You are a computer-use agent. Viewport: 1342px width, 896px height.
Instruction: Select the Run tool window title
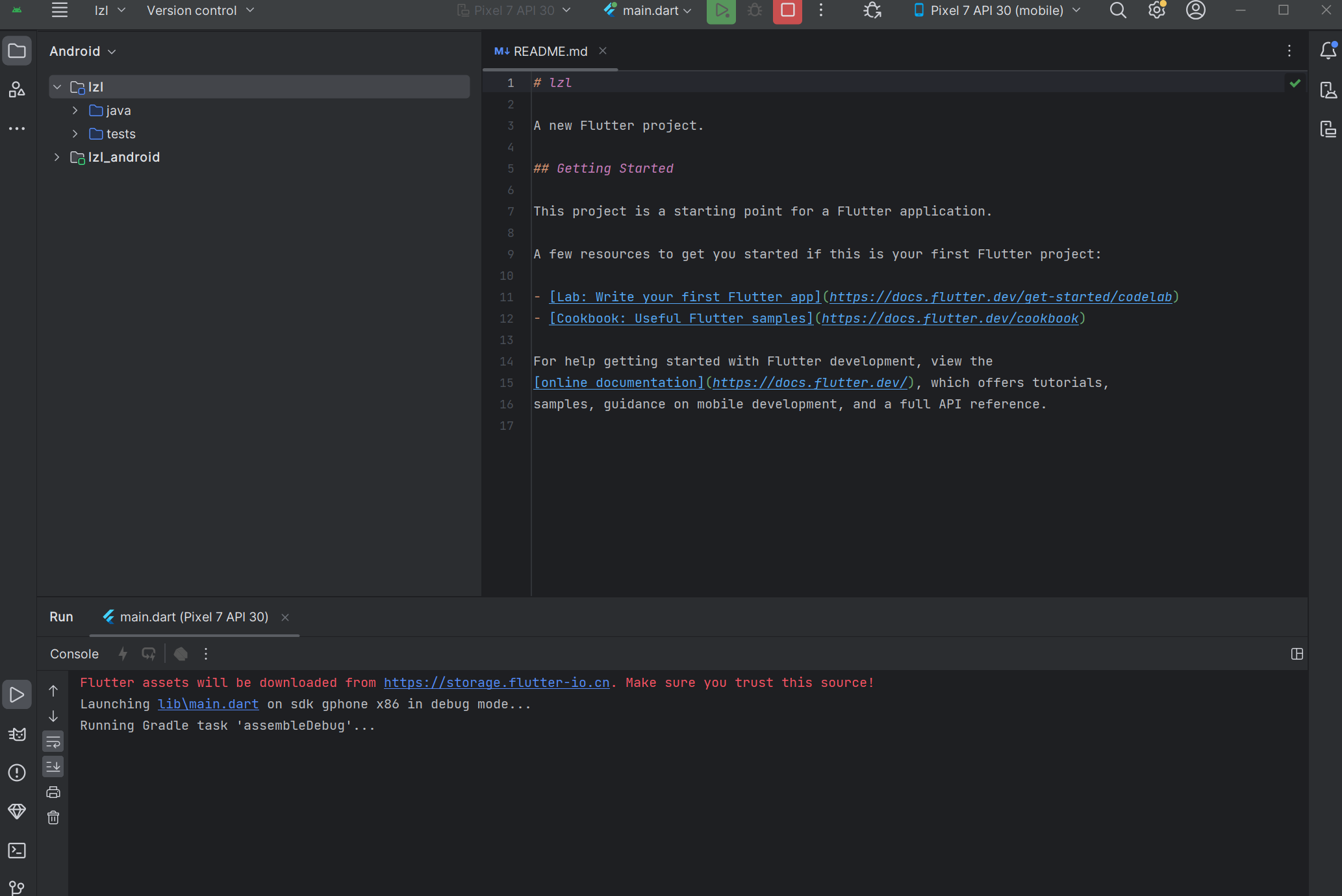click(x=61, y=617)
